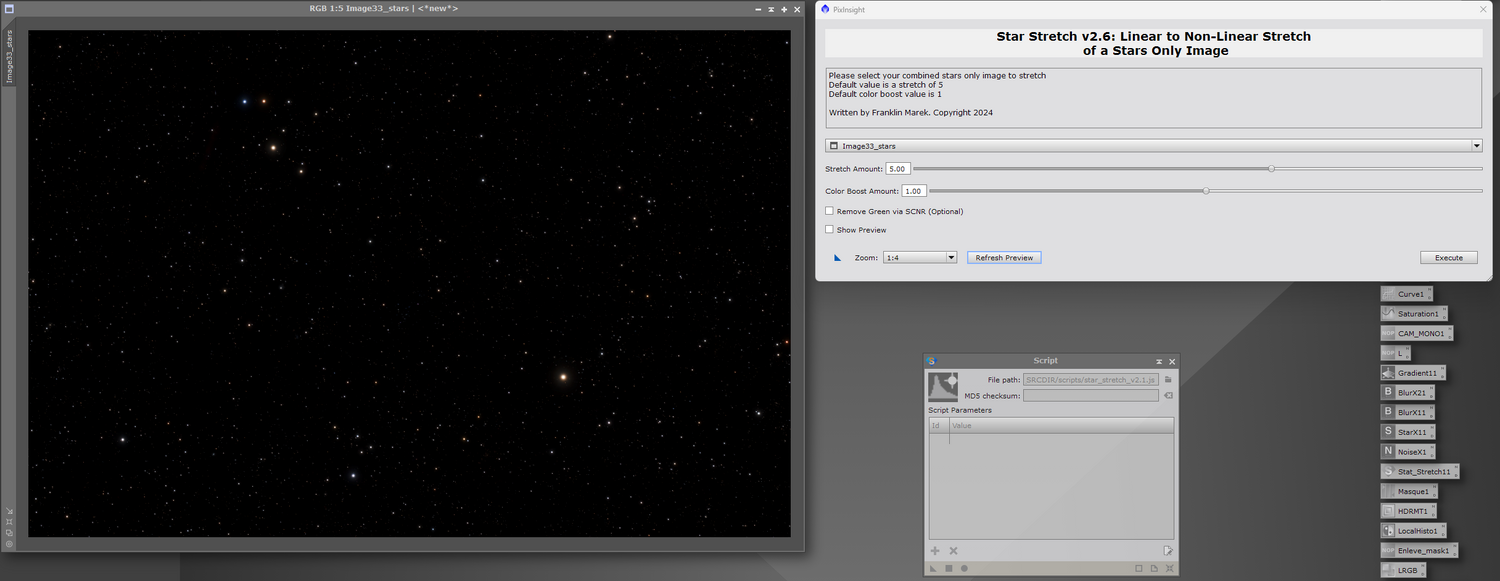Screen dimensions: 1500x581
Task: Click the Execute button
Action: click(1449, 257)
